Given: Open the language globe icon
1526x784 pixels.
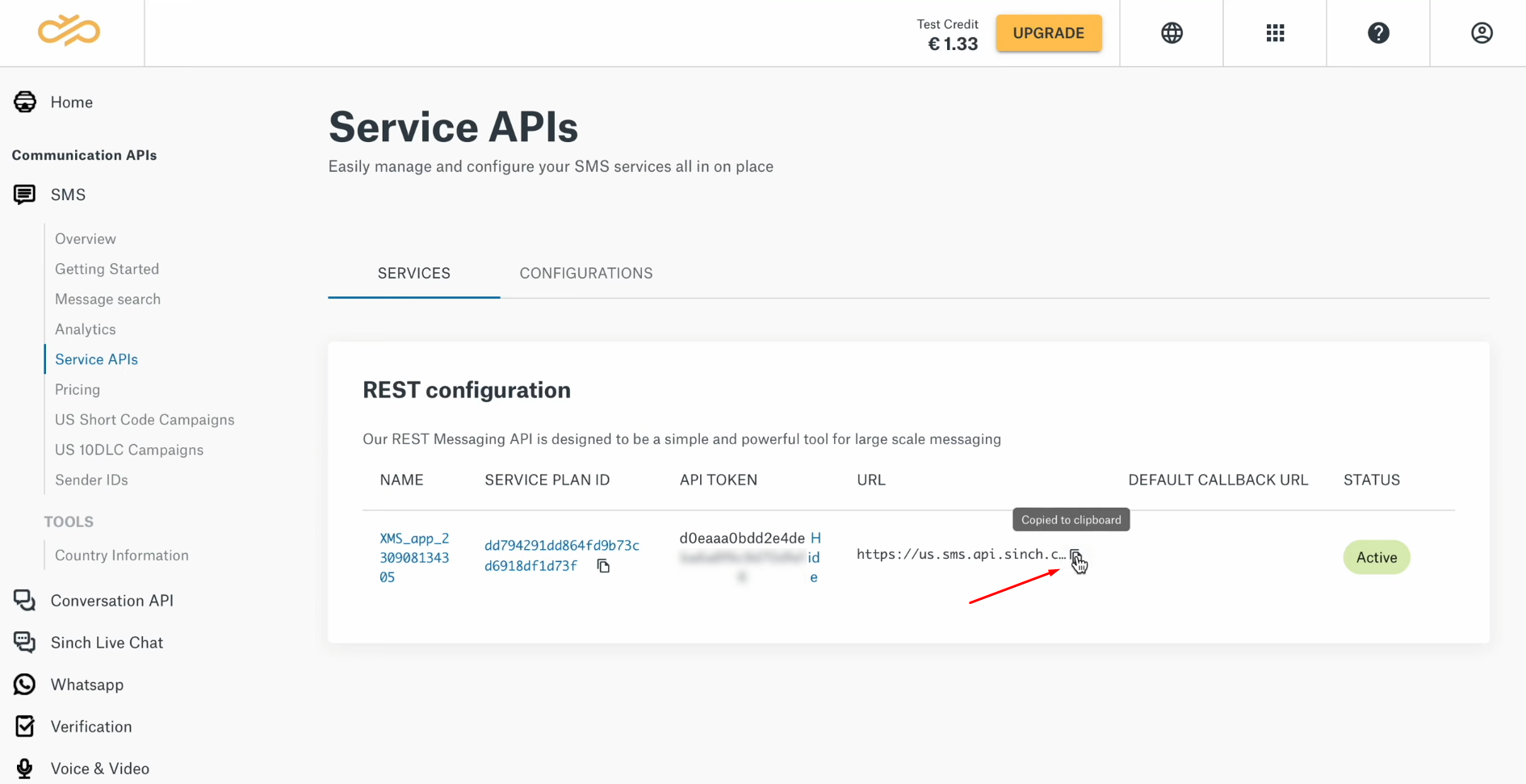Looking at the screenshot, I should tap(1172, 33).
